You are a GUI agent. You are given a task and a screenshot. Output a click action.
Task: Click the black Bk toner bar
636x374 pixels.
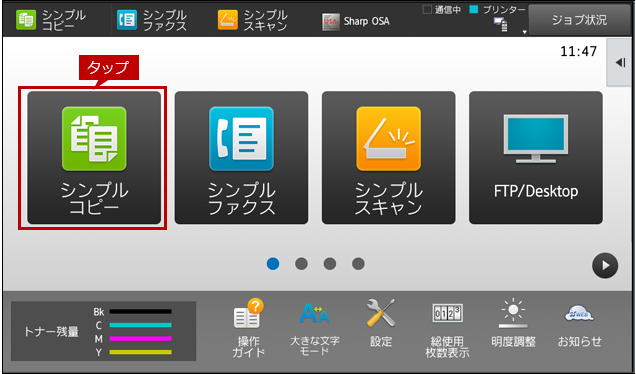pos(140,312)
